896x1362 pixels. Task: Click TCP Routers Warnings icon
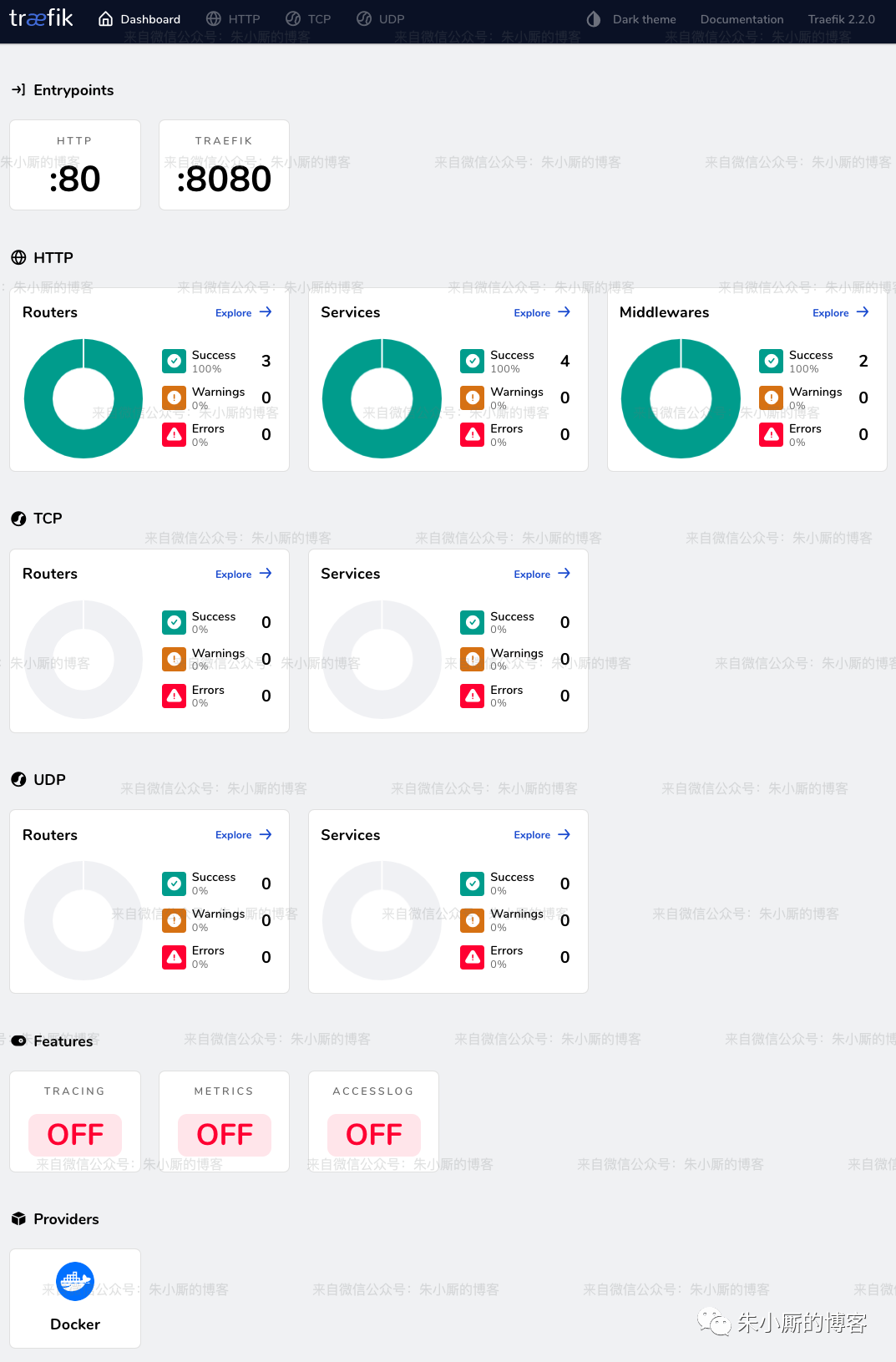click(175, 659)
